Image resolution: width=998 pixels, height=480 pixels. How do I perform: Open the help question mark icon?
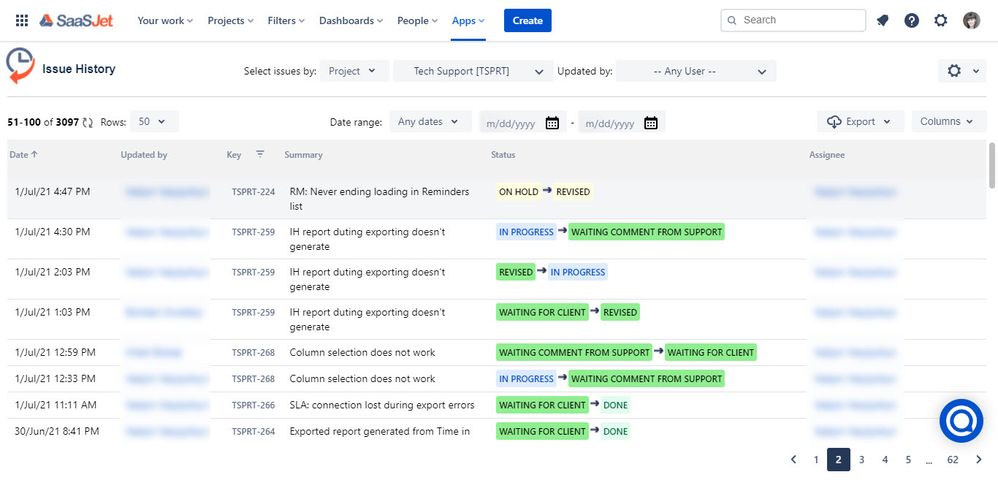pyautogui.click(x=911, y=20)
